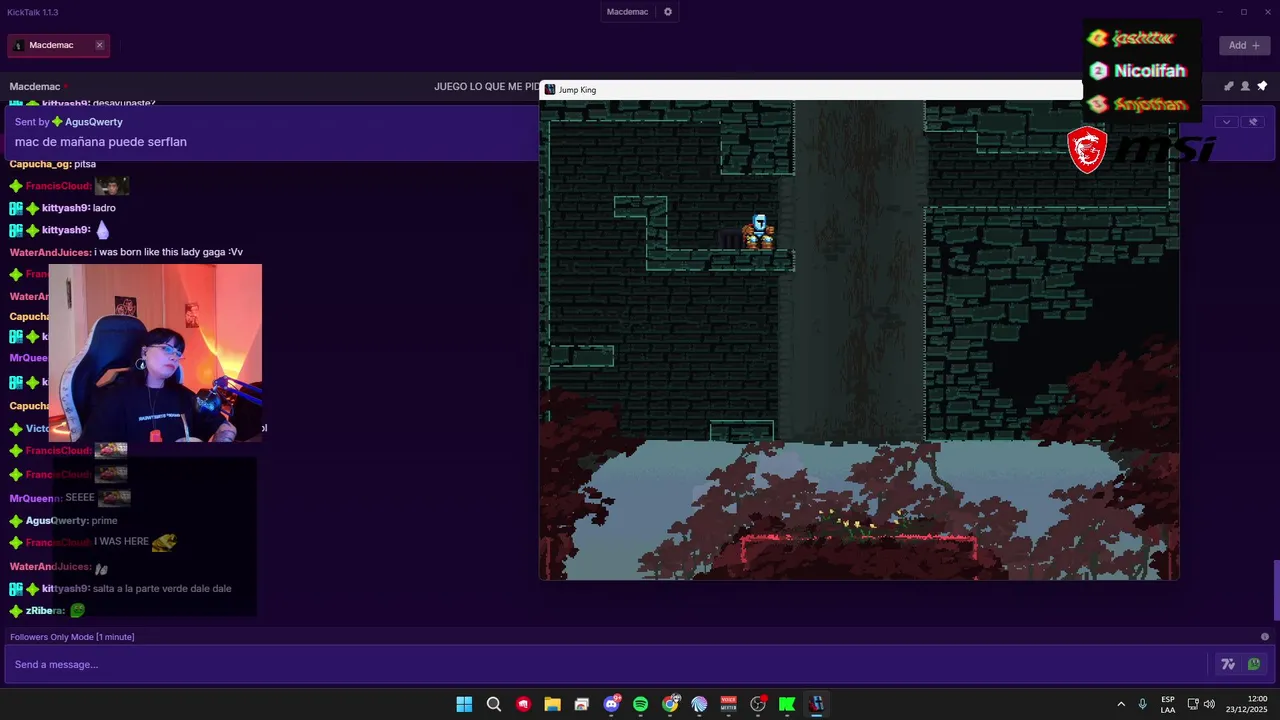Add a new chatroom with Add button
This screenshot has height=720, width=1280.
1245,45
